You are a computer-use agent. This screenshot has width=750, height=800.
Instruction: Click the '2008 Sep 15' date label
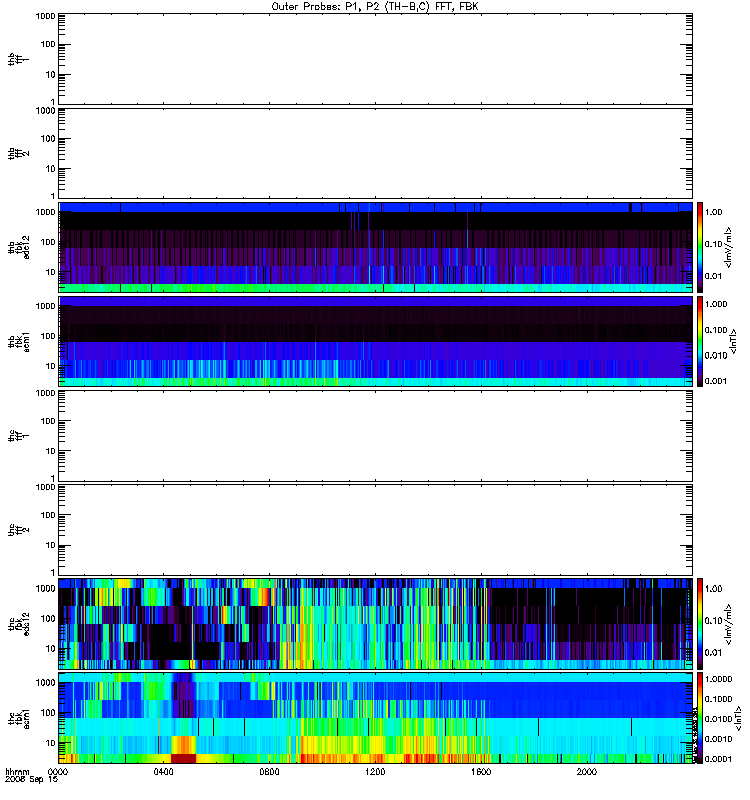click(x=31, y=780)
